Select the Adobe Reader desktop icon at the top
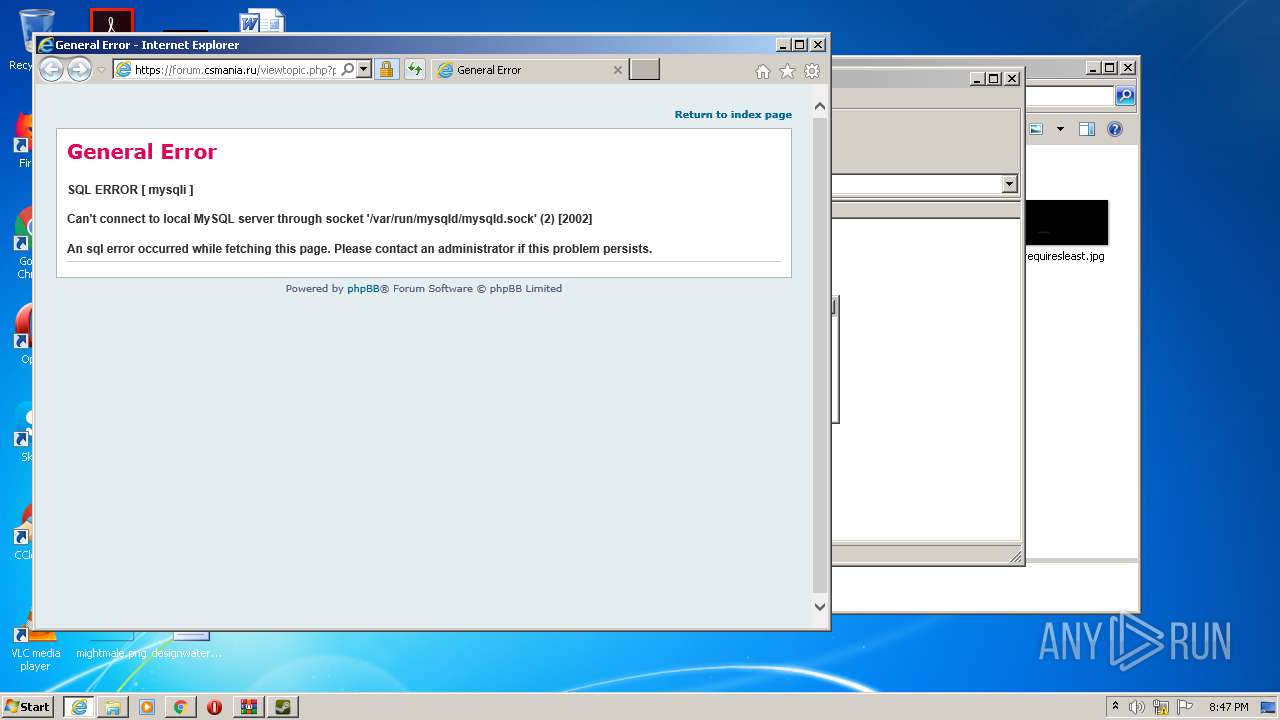This screenshot has height=720, width=1280. 111,20
